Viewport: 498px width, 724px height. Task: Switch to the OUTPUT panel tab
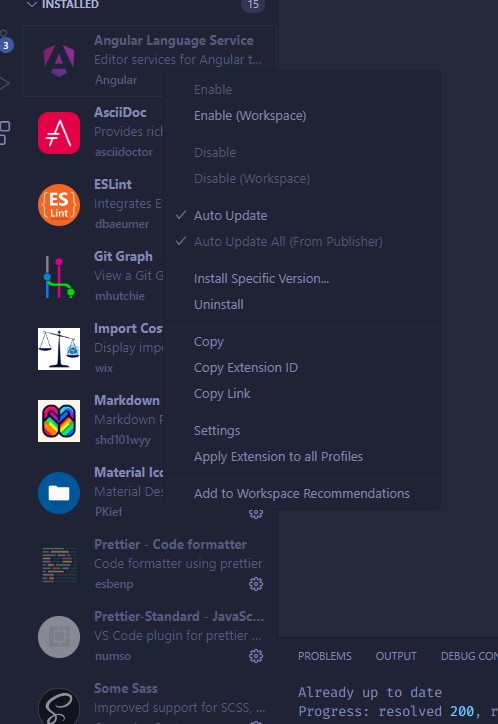click(x=396, y=656)
